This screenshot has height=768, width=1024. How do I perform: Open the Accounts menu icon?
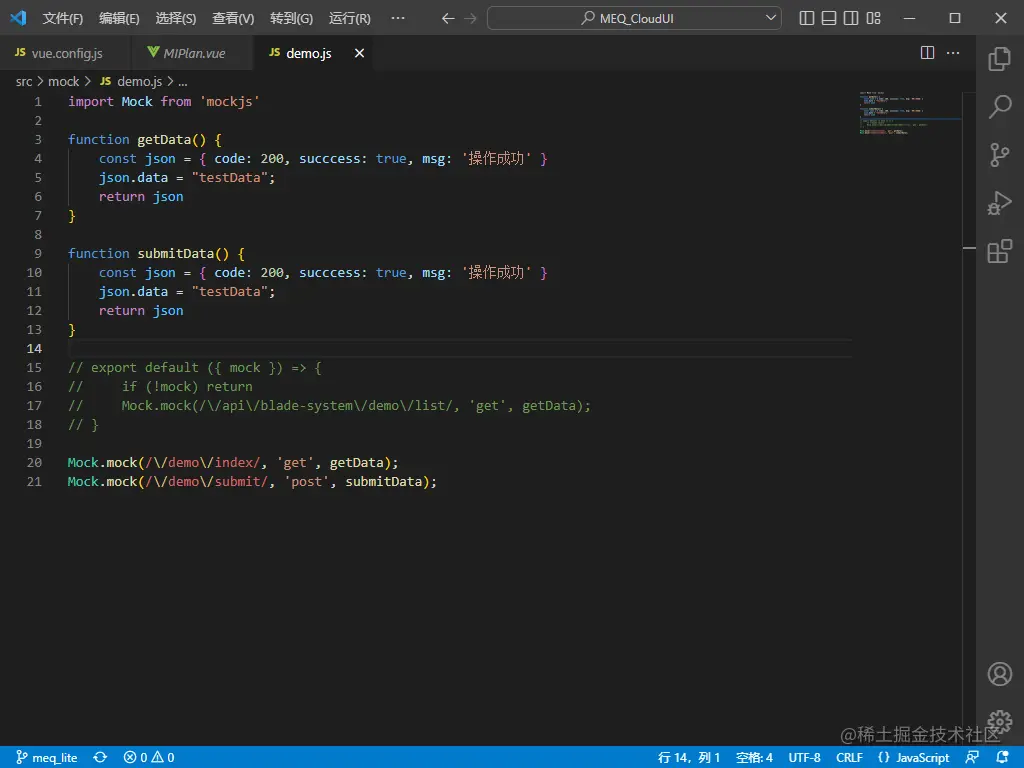pyautogui.click(x=999, y=673)
